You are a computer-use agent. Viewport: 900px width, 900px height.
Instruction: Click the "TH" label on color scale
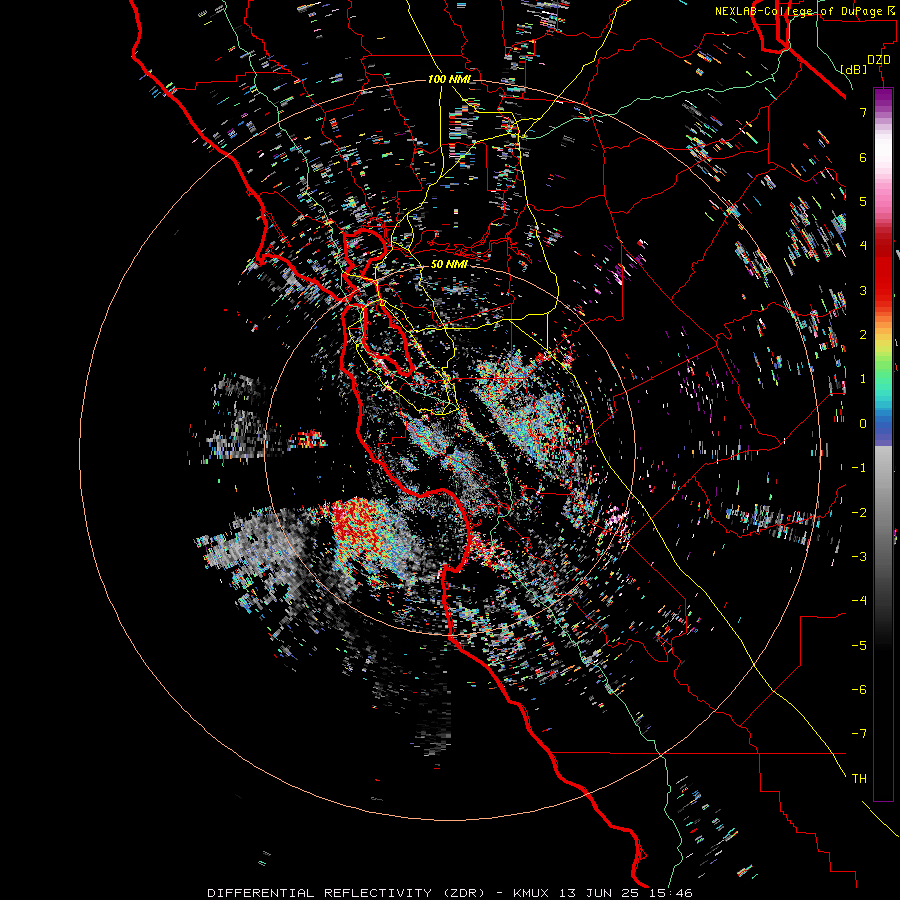pyautogui.click(x=859, y=779)
